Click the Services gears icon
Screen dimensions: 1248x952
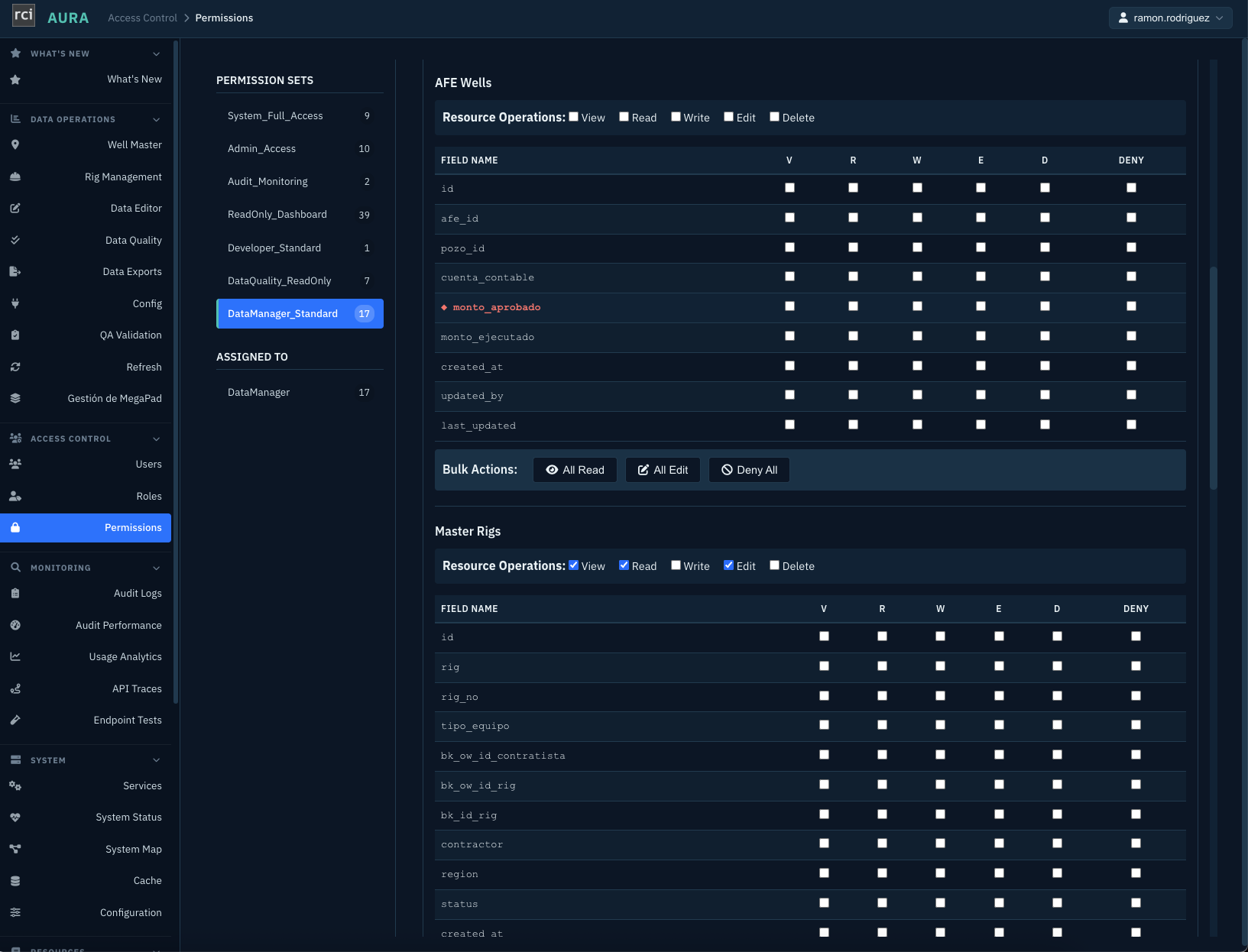pos(15,785)
